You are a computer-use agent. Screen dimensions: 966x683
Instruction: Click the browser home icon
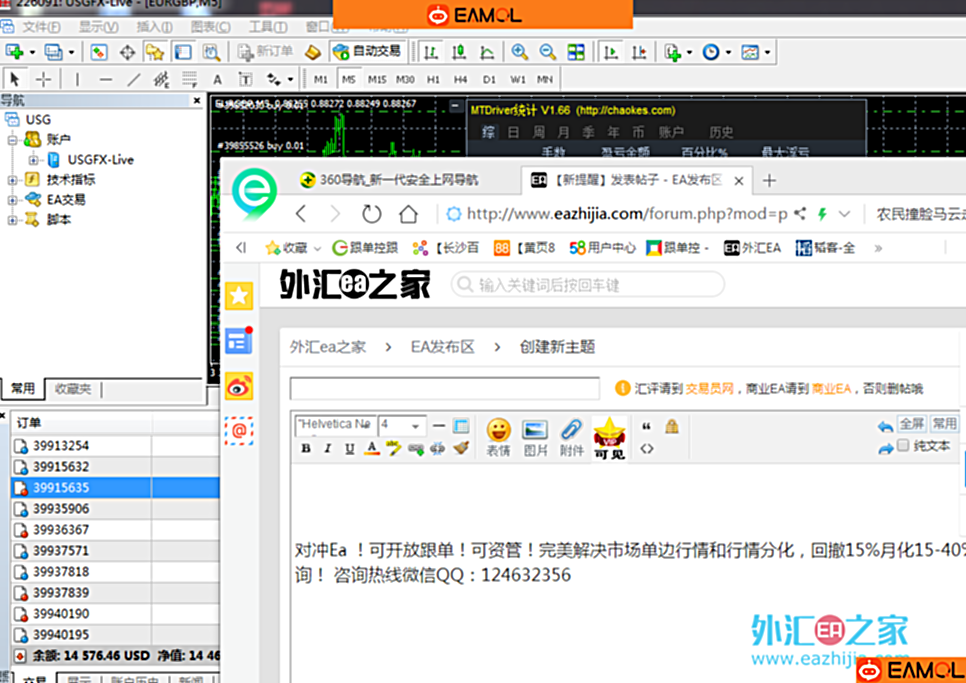pyautogui.click(x=408, y=214)
